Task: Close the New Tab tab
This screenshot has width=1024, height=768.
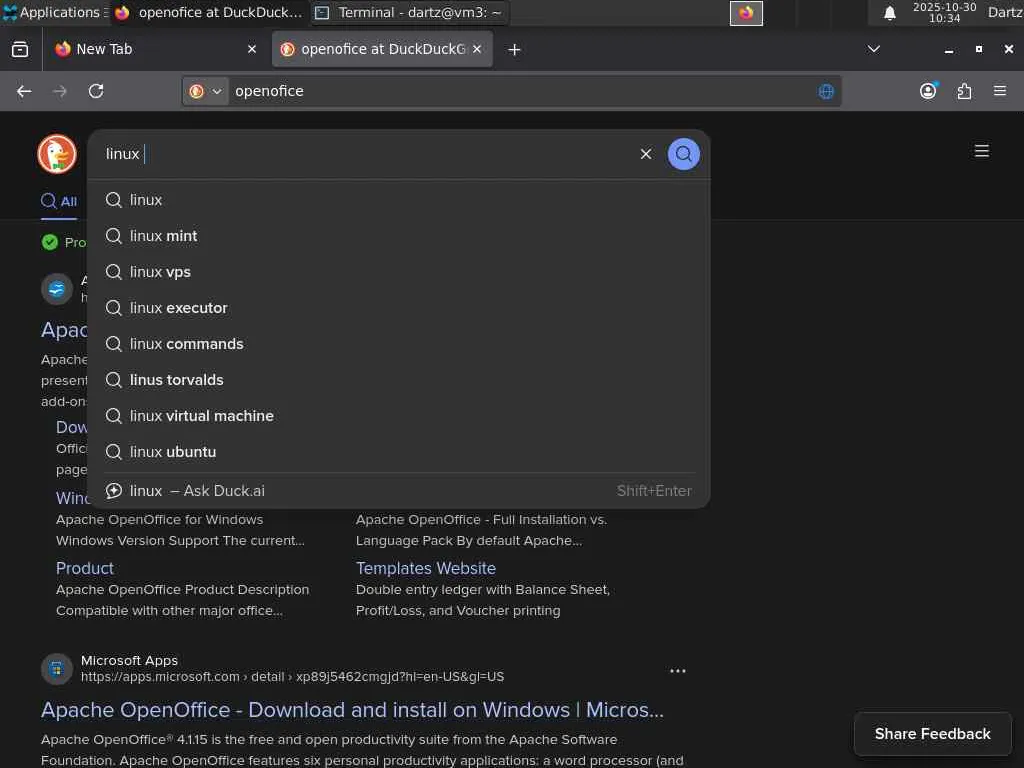Action: coord(251,49)
